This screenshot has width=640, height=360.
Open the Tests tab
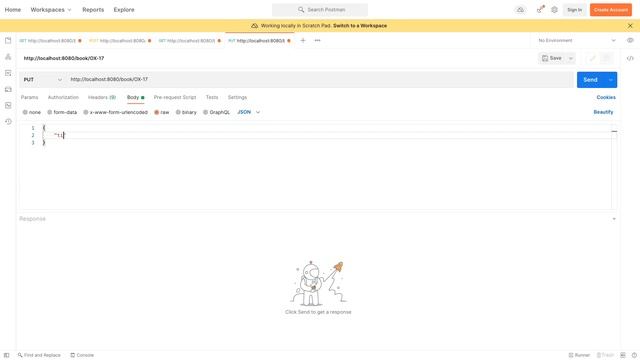[212, 98]
